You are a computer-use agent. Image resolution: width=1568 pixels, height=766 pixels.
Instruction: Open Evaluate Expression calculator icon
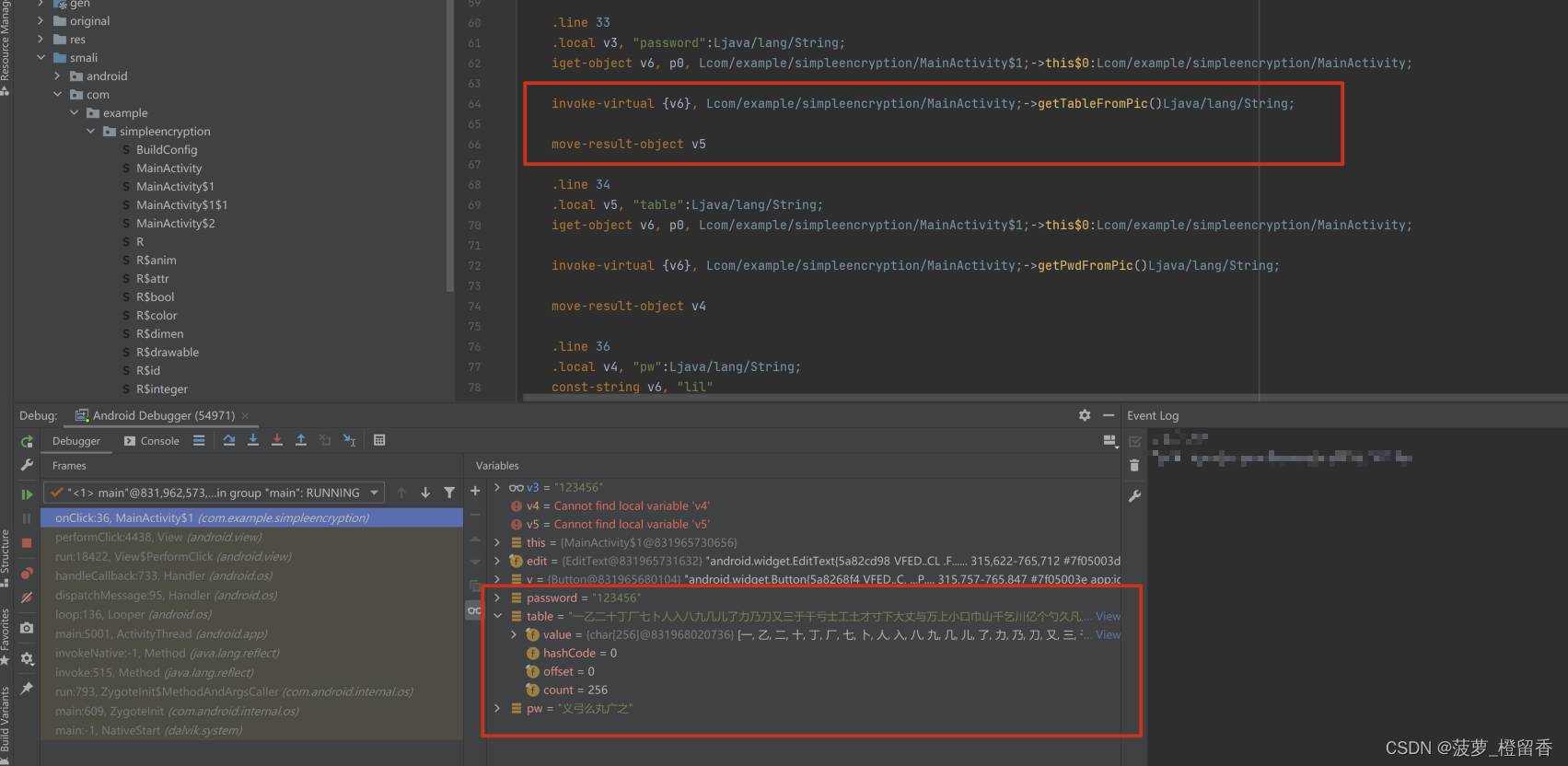[x=379, y=440]
